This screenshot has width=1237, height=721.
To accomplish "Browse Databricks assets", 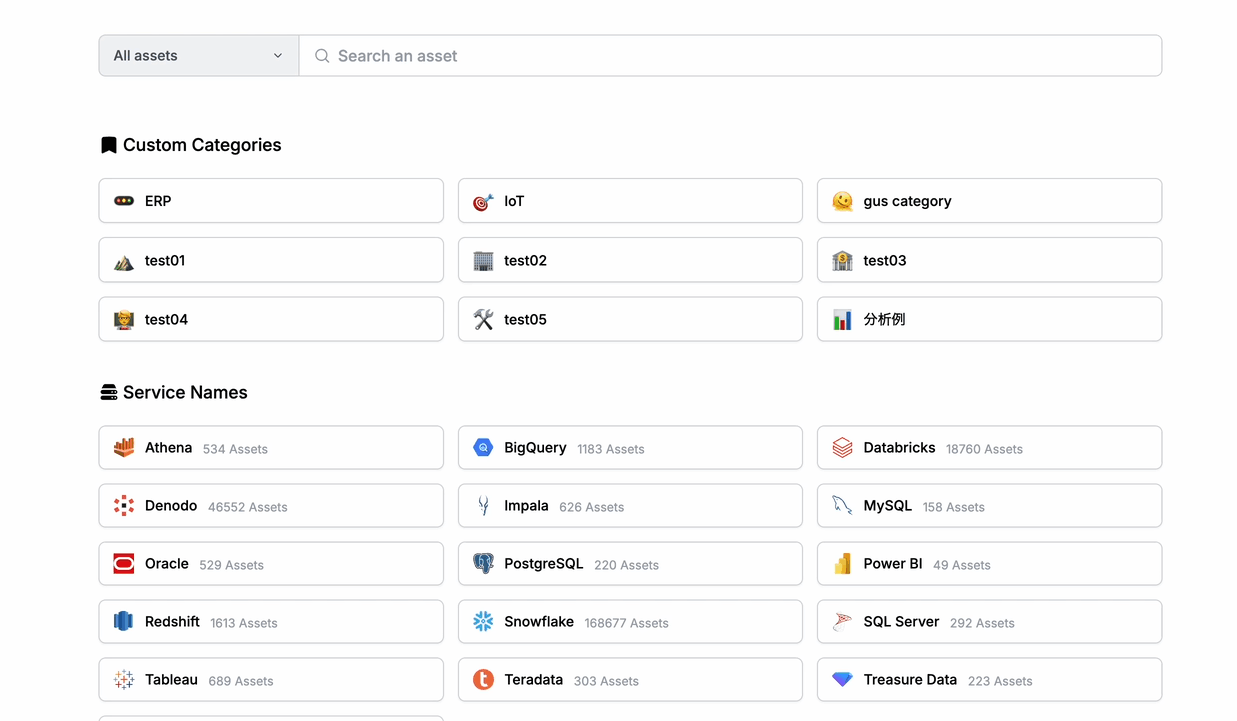I will pos(989,448).
